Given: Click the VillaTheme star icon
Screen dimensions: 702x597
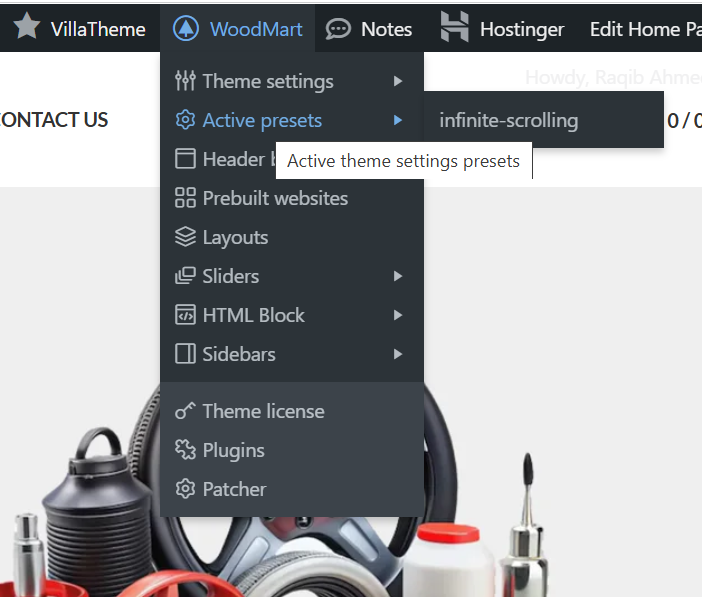Looking at the screenshot, I should click(27, 26).
